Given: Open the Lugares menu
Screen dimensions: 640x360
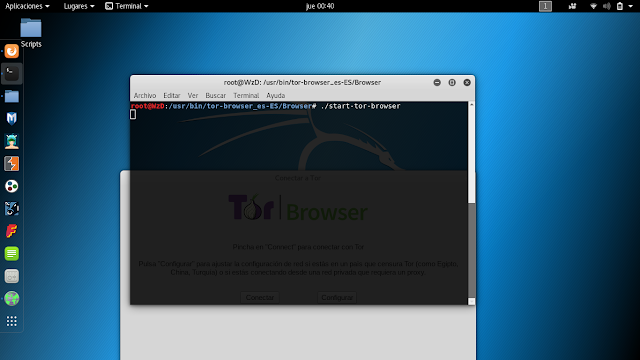Looking at the screenshot, I should 79,6.
